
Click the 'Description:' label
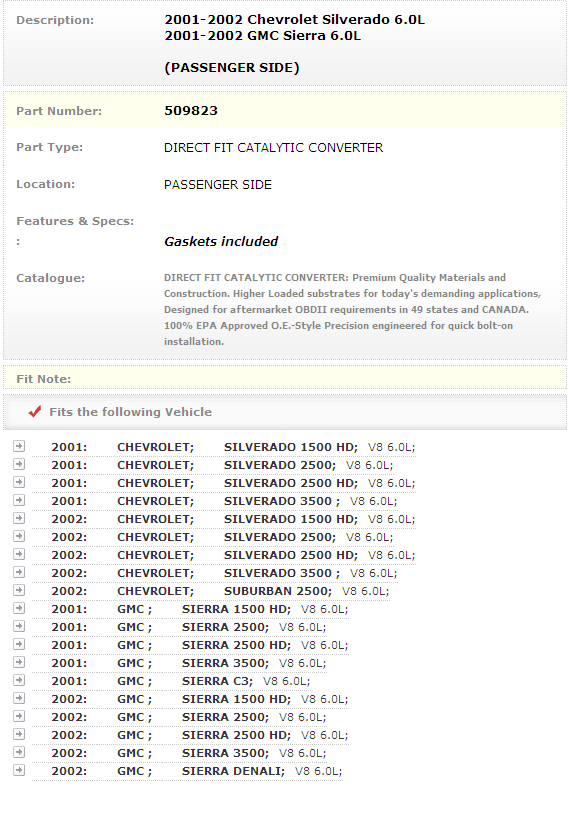55,21
